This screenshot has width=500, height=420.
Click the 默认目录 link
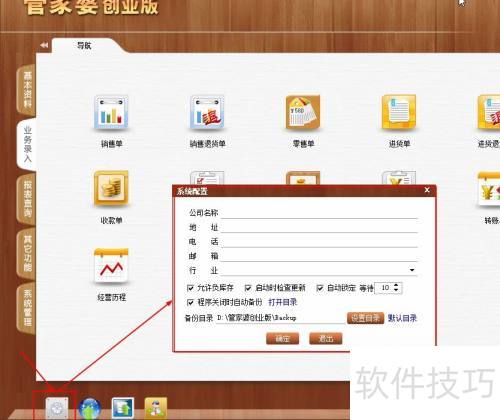402,318
